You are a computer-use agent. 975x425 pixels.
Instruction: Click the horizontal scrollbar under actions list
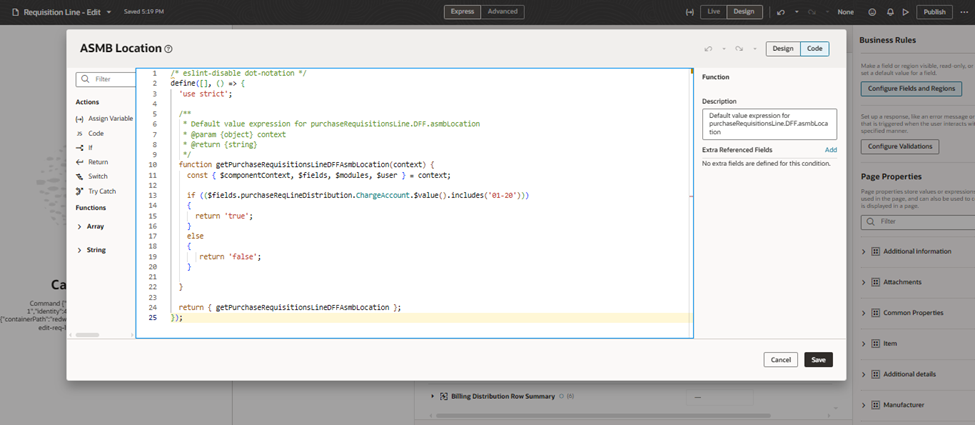coord(88,335)
